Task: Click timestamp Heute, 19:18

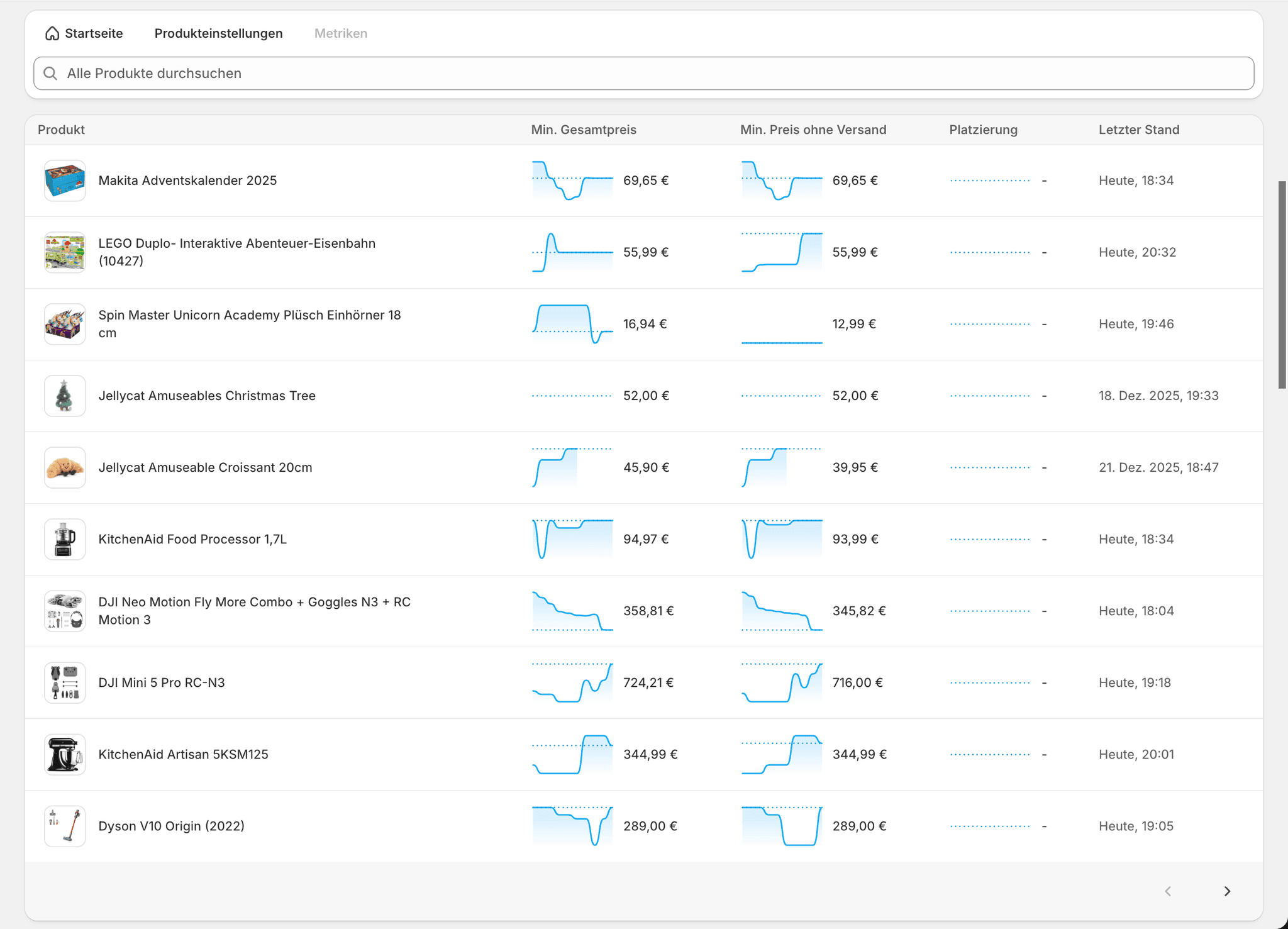Action: coord(1135,682)
